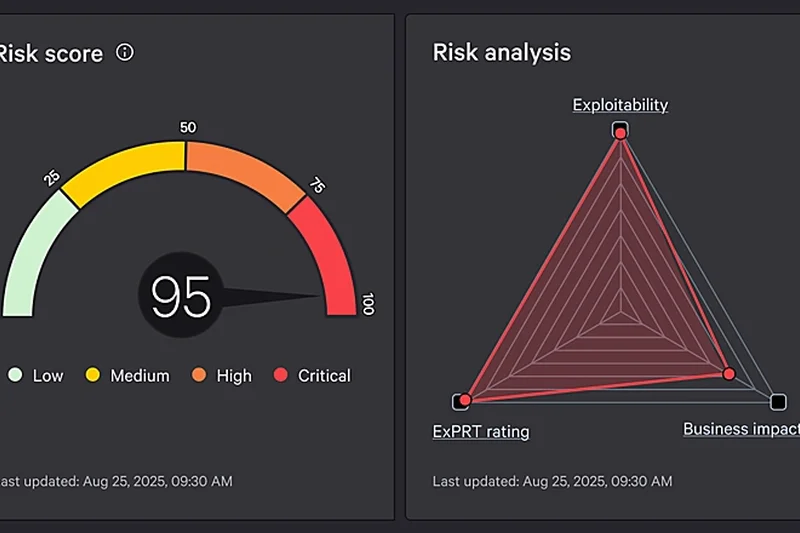Screen dimensions: 800x533
Task: Select the ExPRT rating data point on radar
Action: 461,401
